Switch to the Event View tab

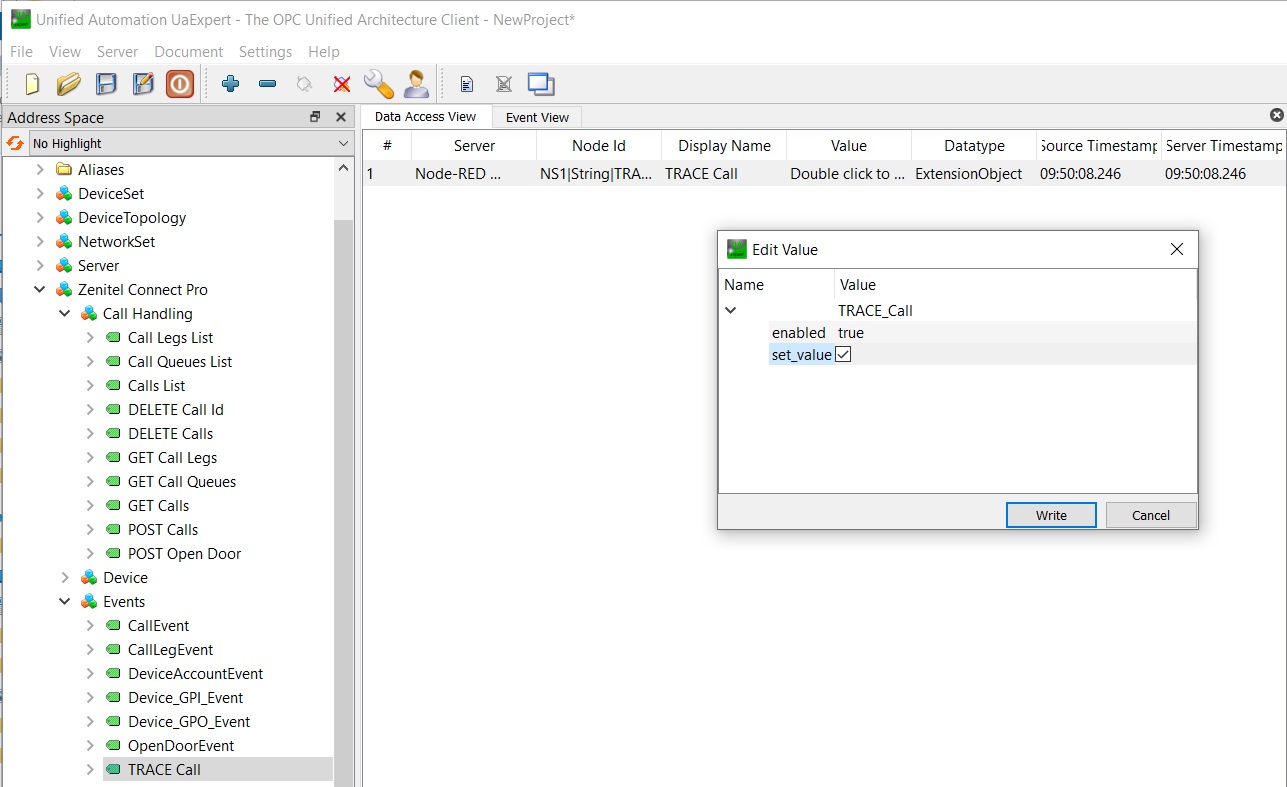(537, 117)
